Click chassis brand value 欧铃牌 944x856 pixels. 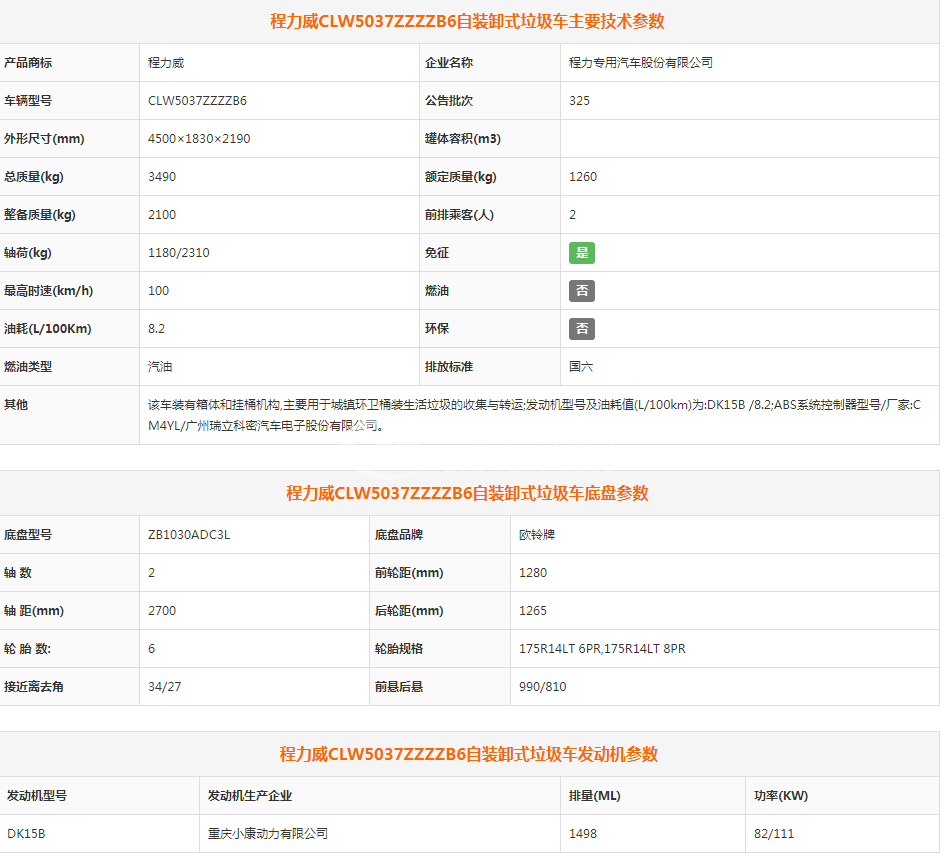coord(537,535)
